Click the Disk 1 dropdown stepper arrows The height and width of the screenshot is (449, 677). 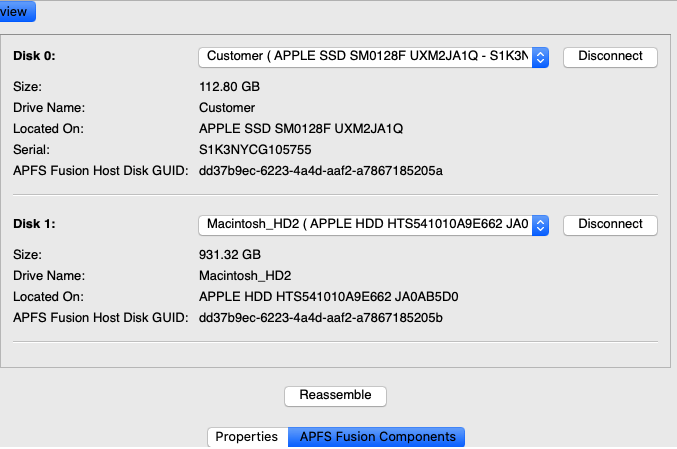point(540,225)
